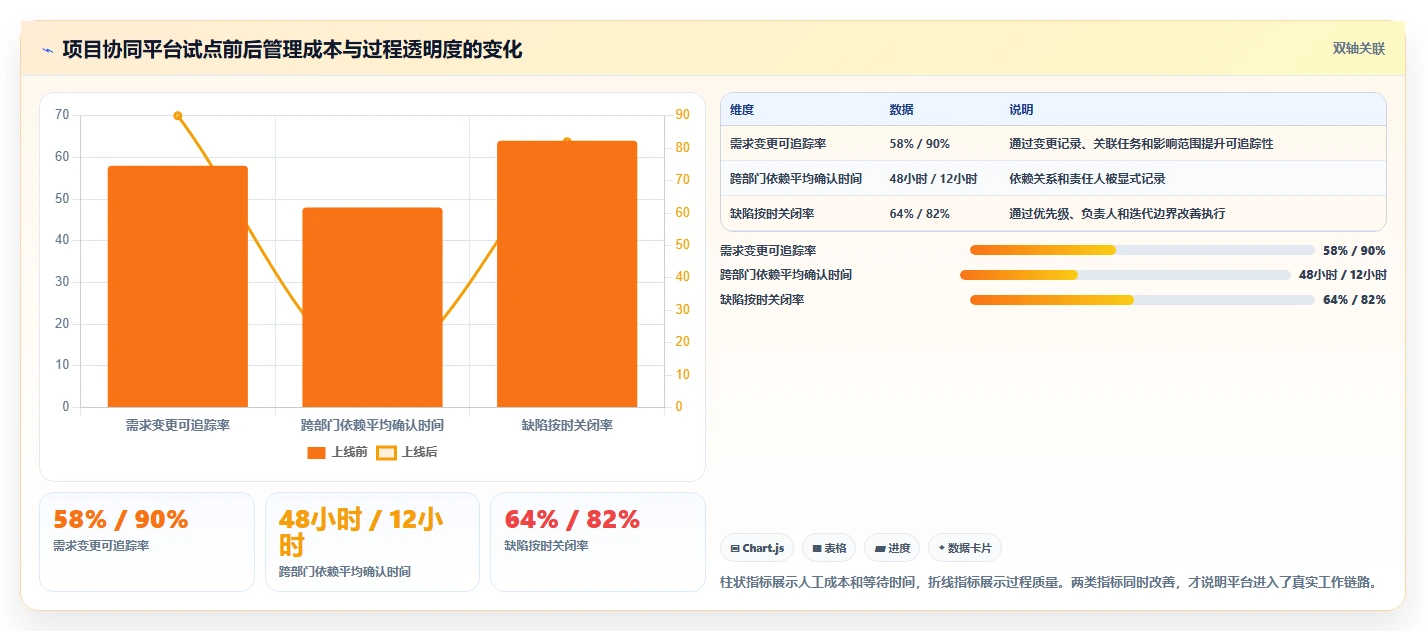This screenshot has height=631, width=1426.
Task: Select table cell 58% / 90%
Action: pyautogui.click(x=919, y=144)
